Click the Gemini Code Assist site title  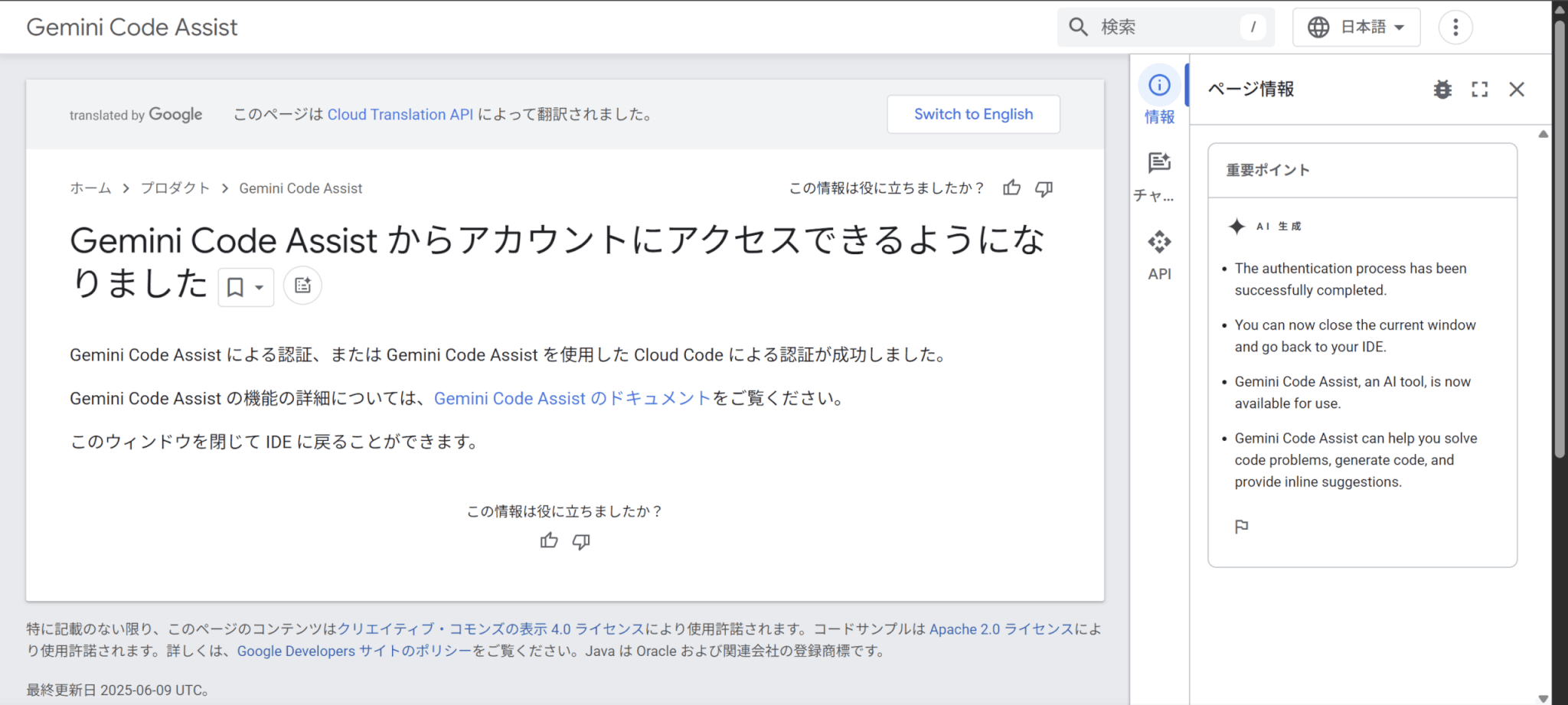coord(132,28)
